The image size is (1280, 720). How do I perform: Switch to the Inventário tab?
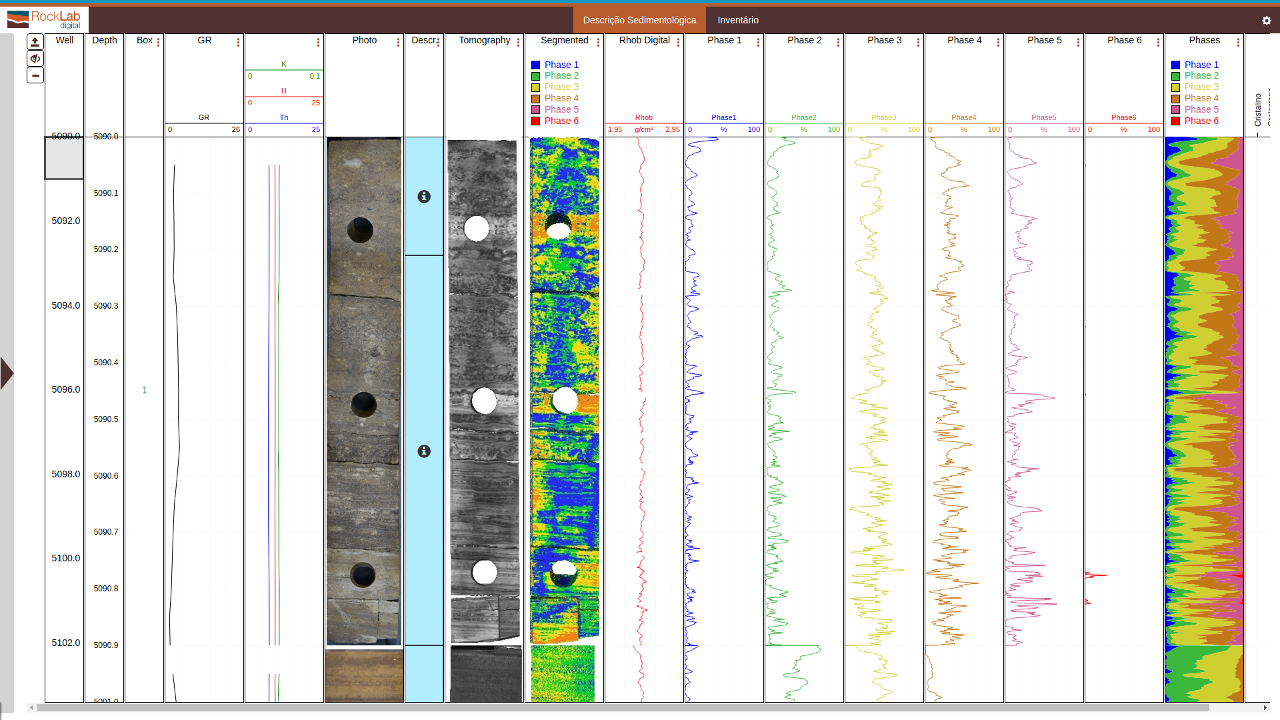738,20
